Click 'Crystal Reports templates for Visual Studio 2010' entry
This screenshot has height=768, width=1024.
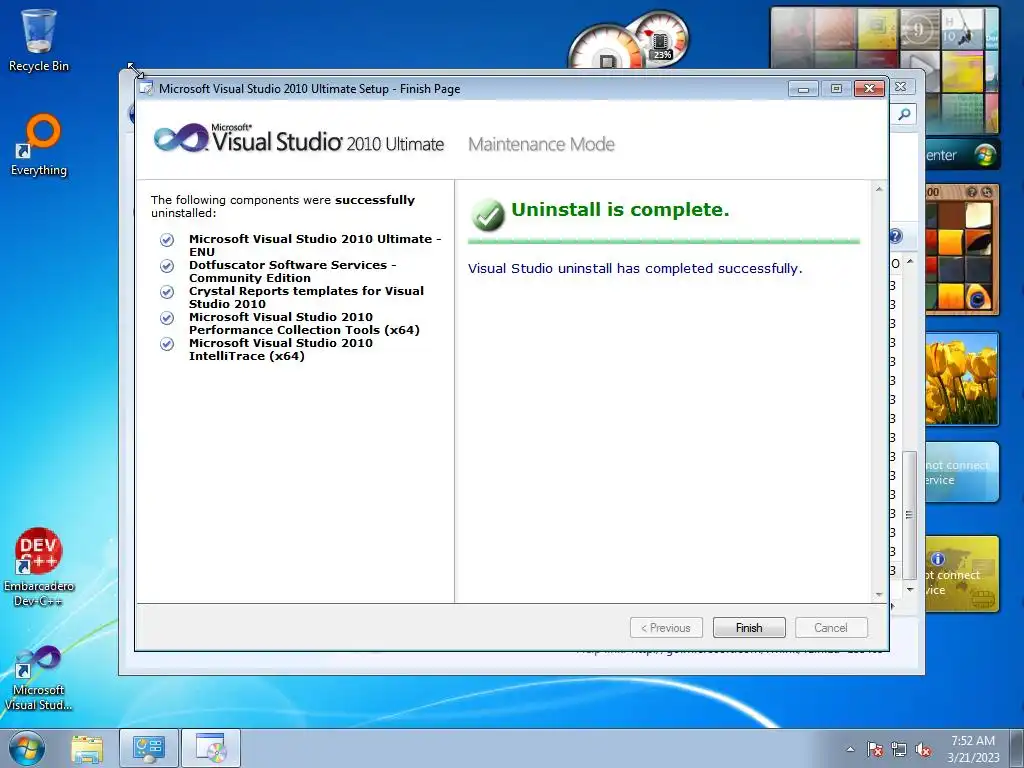(306, 298)
